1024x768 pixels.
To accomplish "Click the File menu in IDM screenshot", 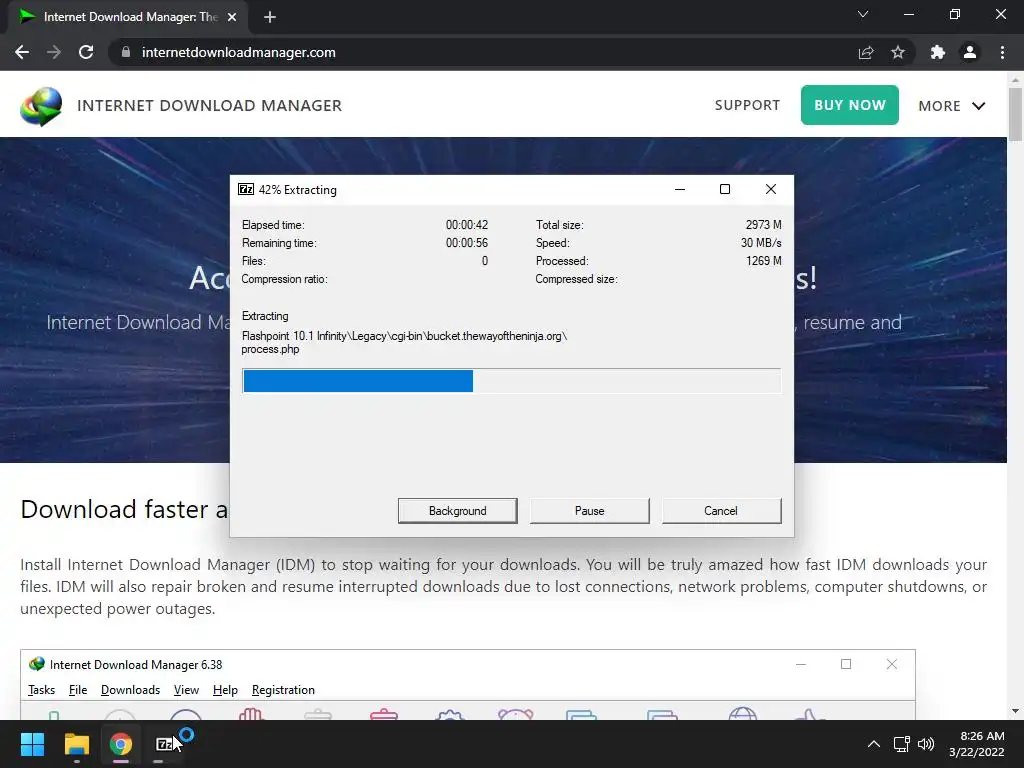I will pos(78,690).
